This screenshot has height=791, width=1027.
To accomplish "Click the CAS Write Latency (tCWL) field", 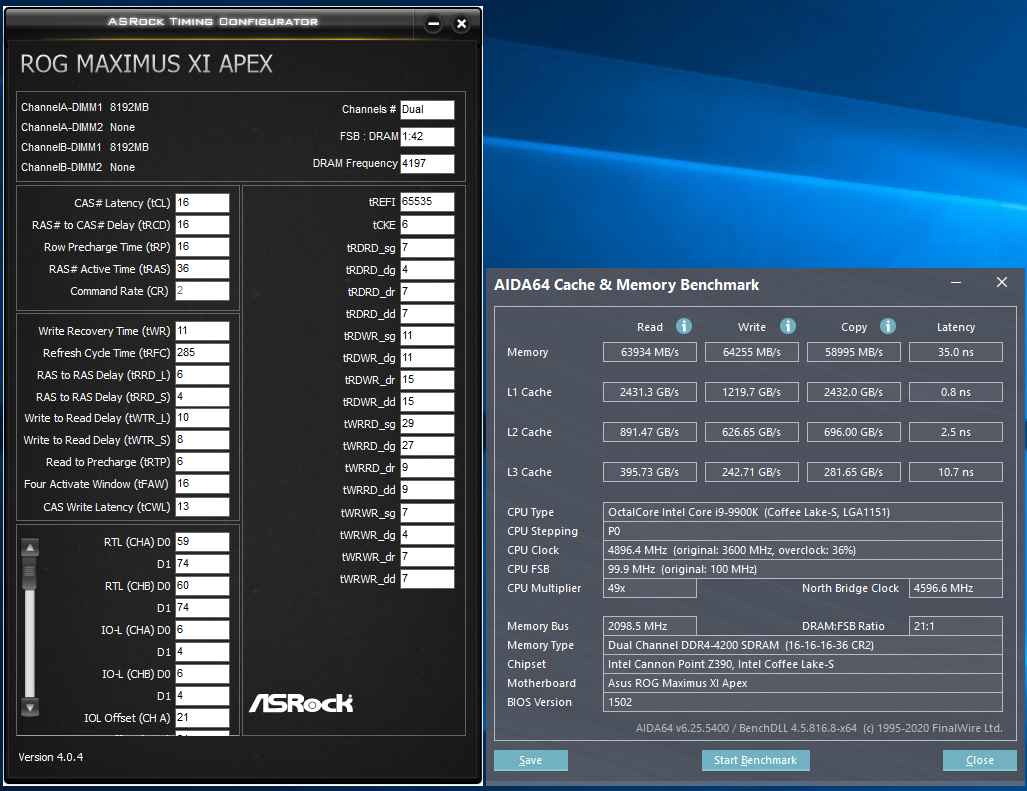I will (202, 507).
